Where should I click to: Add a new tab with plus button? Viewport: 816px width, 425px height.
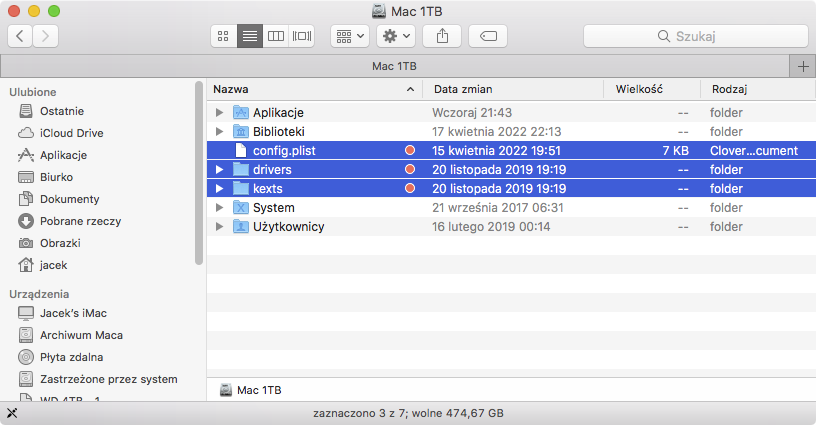tap(803, 66)
